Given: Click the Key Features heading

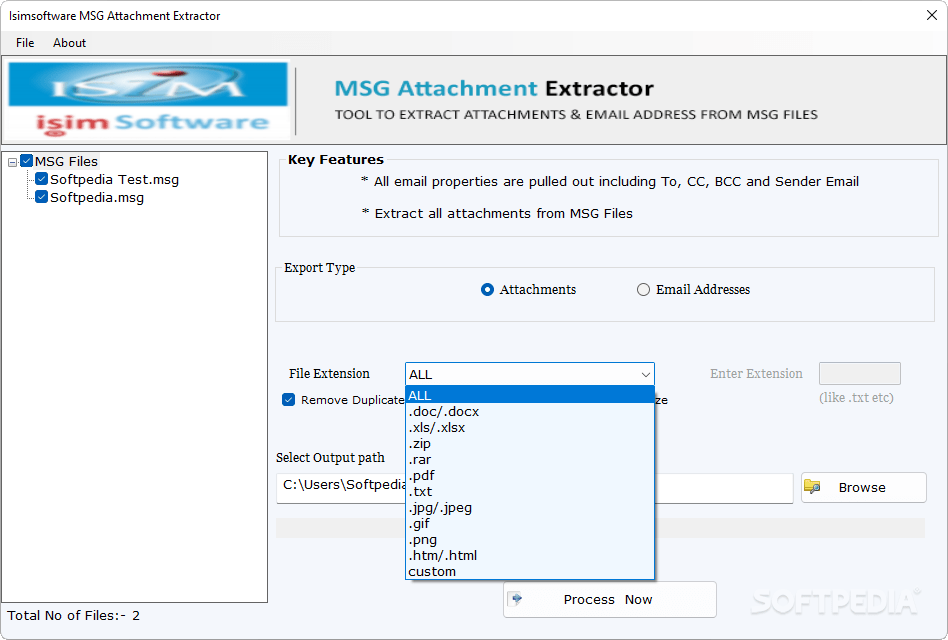Looking at the screenshot, I should pyautogui.click(x=336, y=160).
